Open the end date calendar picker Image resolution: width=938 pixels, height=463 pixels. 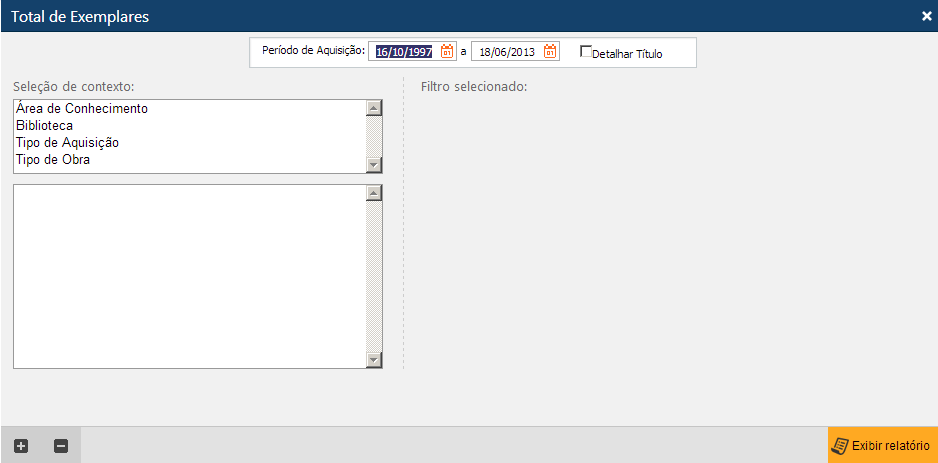tap(550, 52)
